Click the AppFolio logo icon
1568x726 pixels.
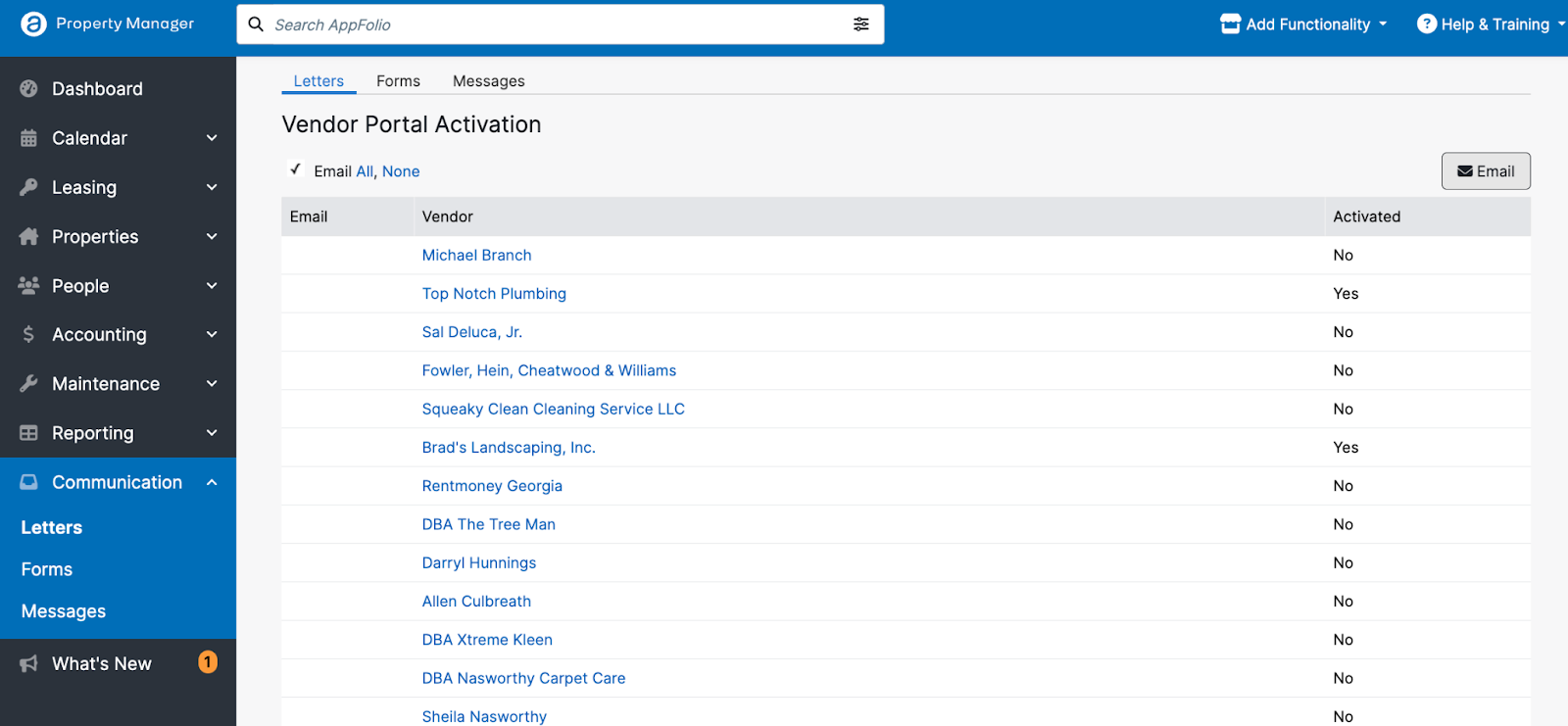[x=33, y=24]
